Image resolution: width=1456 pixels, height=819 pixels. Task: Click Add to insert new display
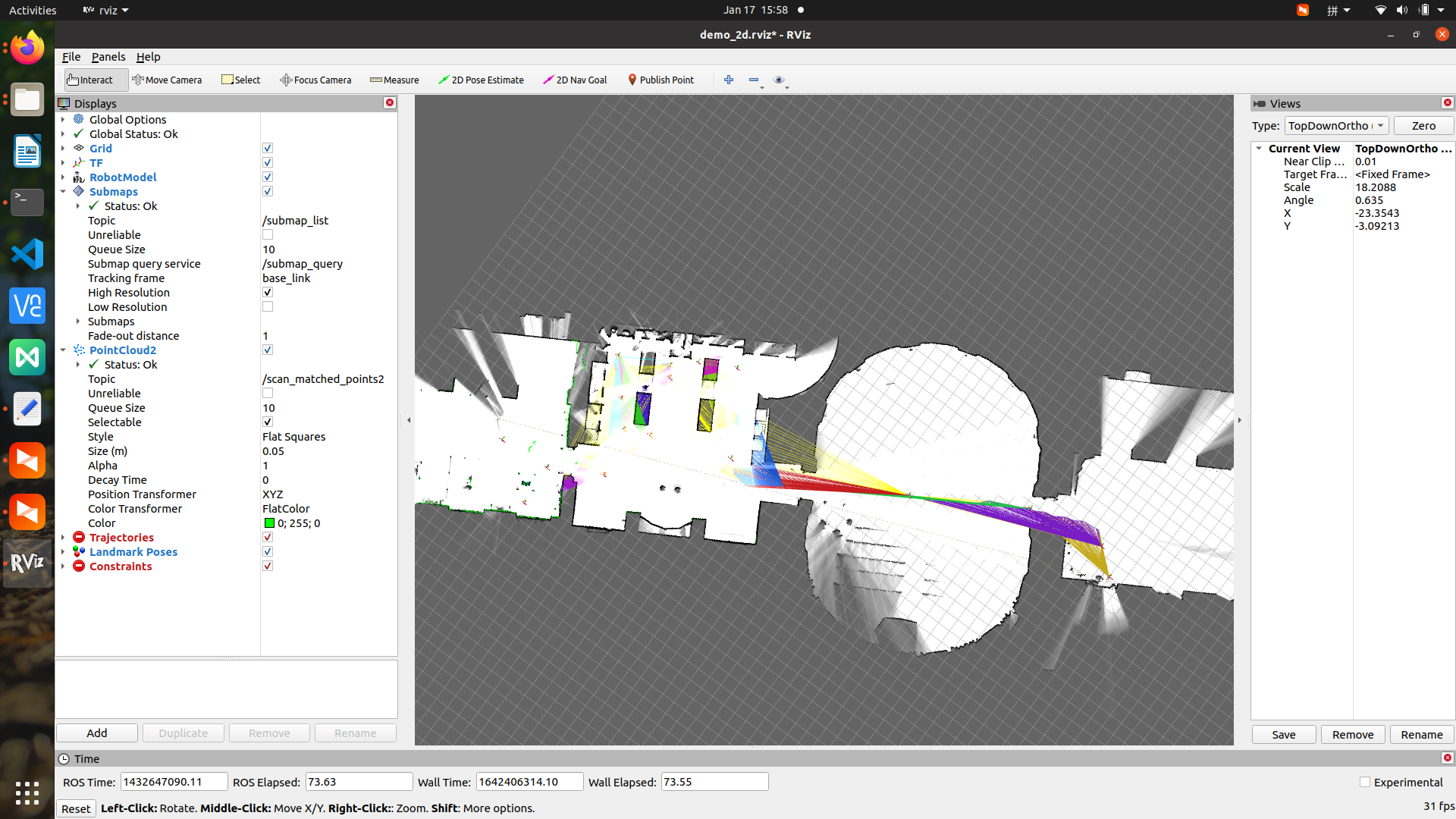96,733
